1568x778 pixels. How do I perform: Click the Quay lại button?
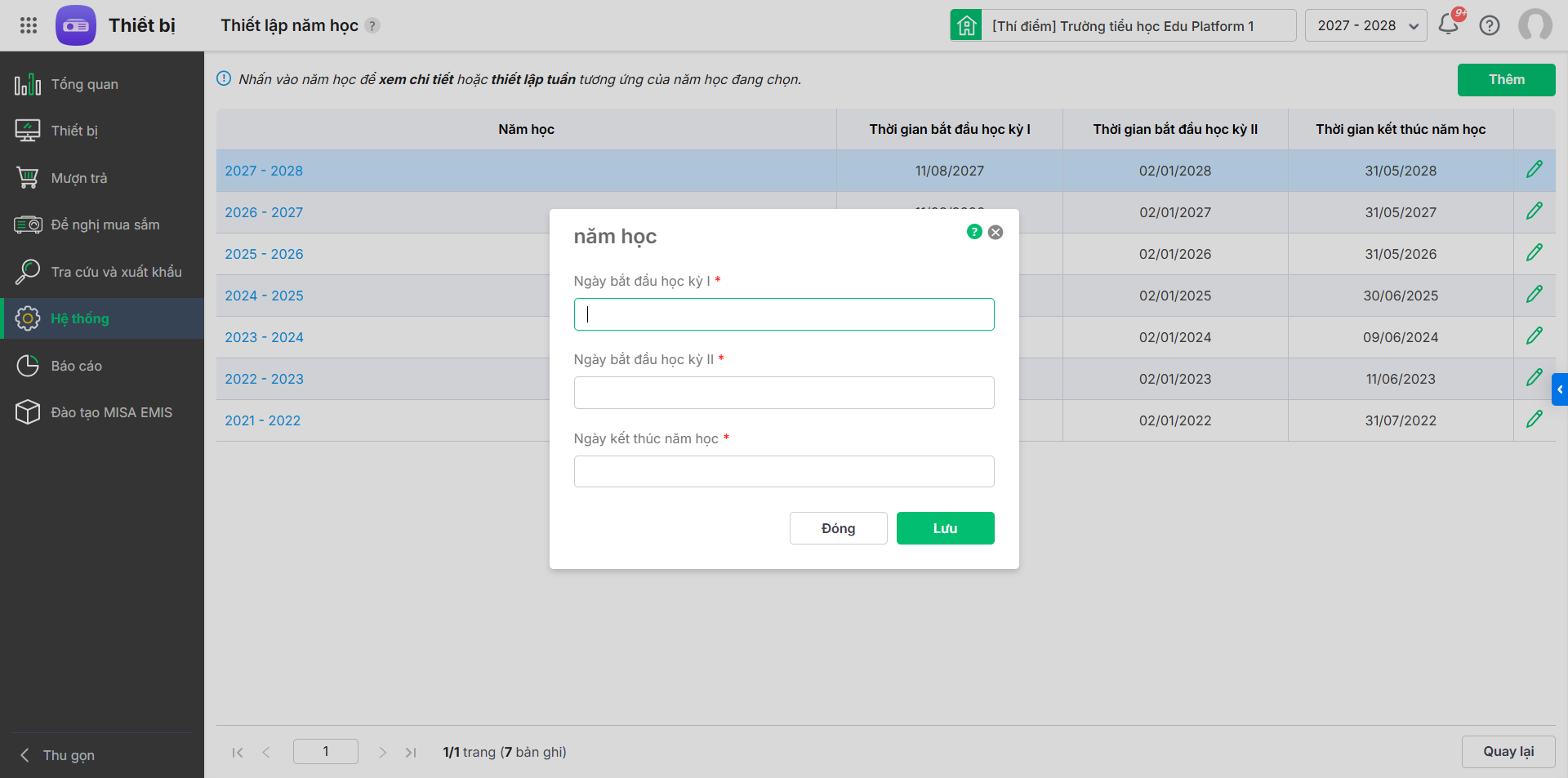pyautogui.click(x=1508, y=752)
